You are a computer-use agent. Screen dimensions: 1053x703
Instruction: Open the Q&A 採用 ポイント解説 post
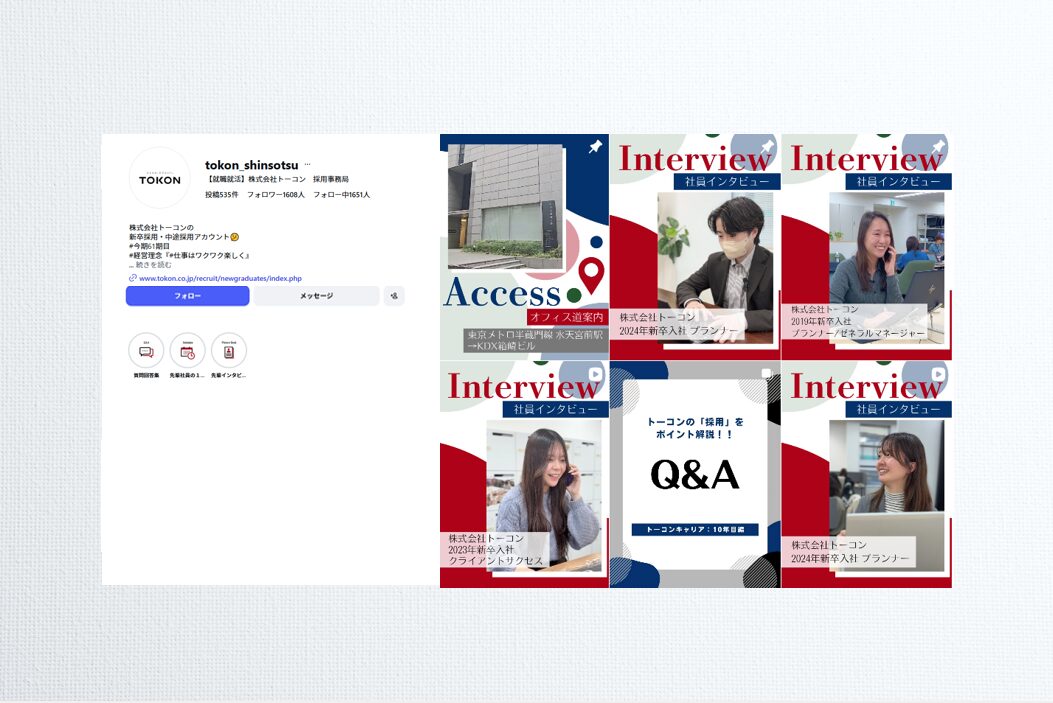click(x=695, y=474)
